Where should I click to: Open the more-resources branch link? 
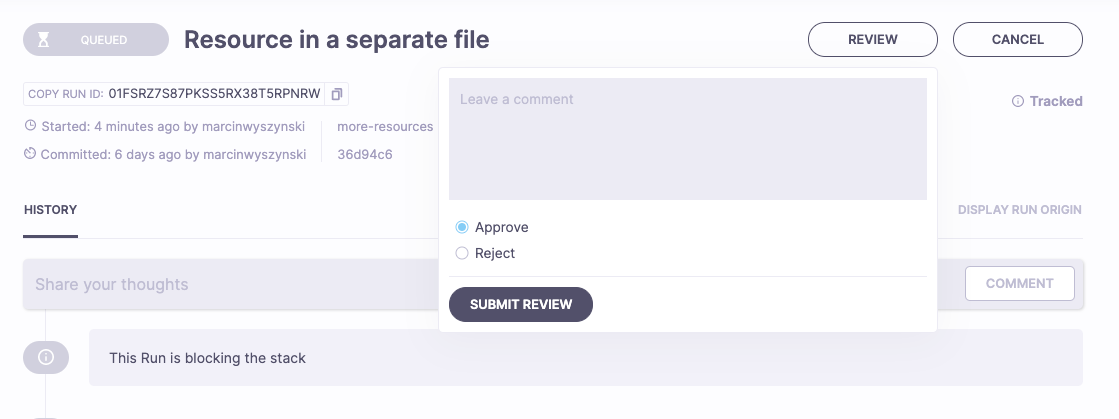coord(385,127)
